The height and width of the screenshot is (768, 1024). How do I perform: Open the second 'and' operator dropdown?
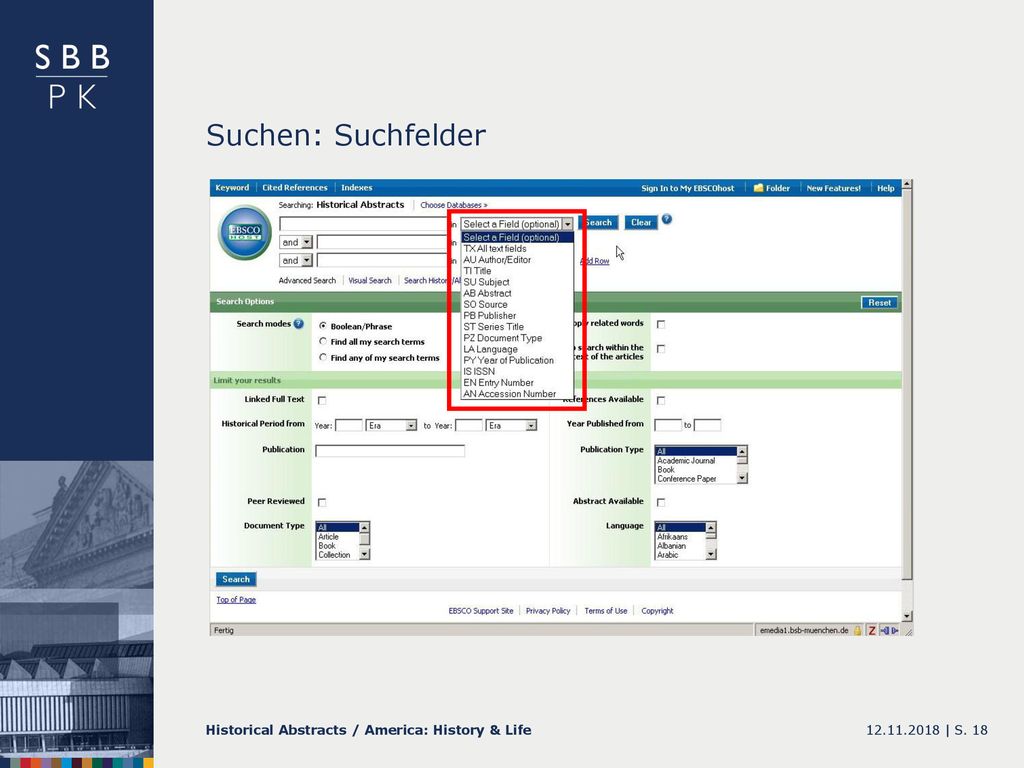(x=306, y=261)
